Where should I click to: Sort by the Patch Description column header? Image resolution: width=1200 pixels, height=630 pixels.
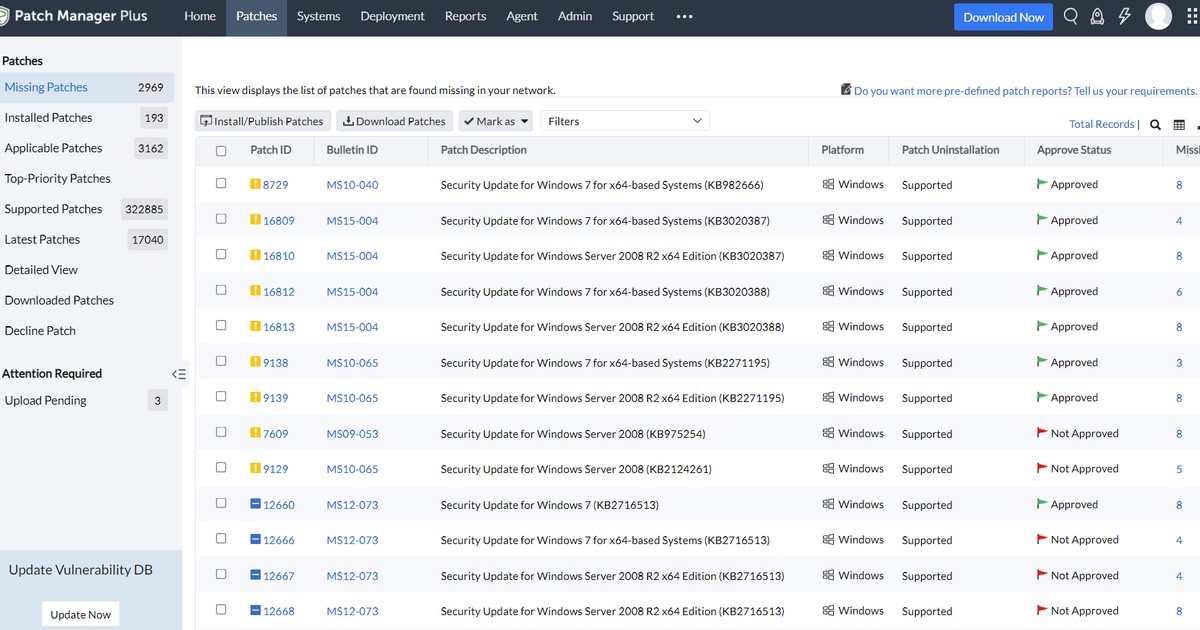click(x=483, y=150)
